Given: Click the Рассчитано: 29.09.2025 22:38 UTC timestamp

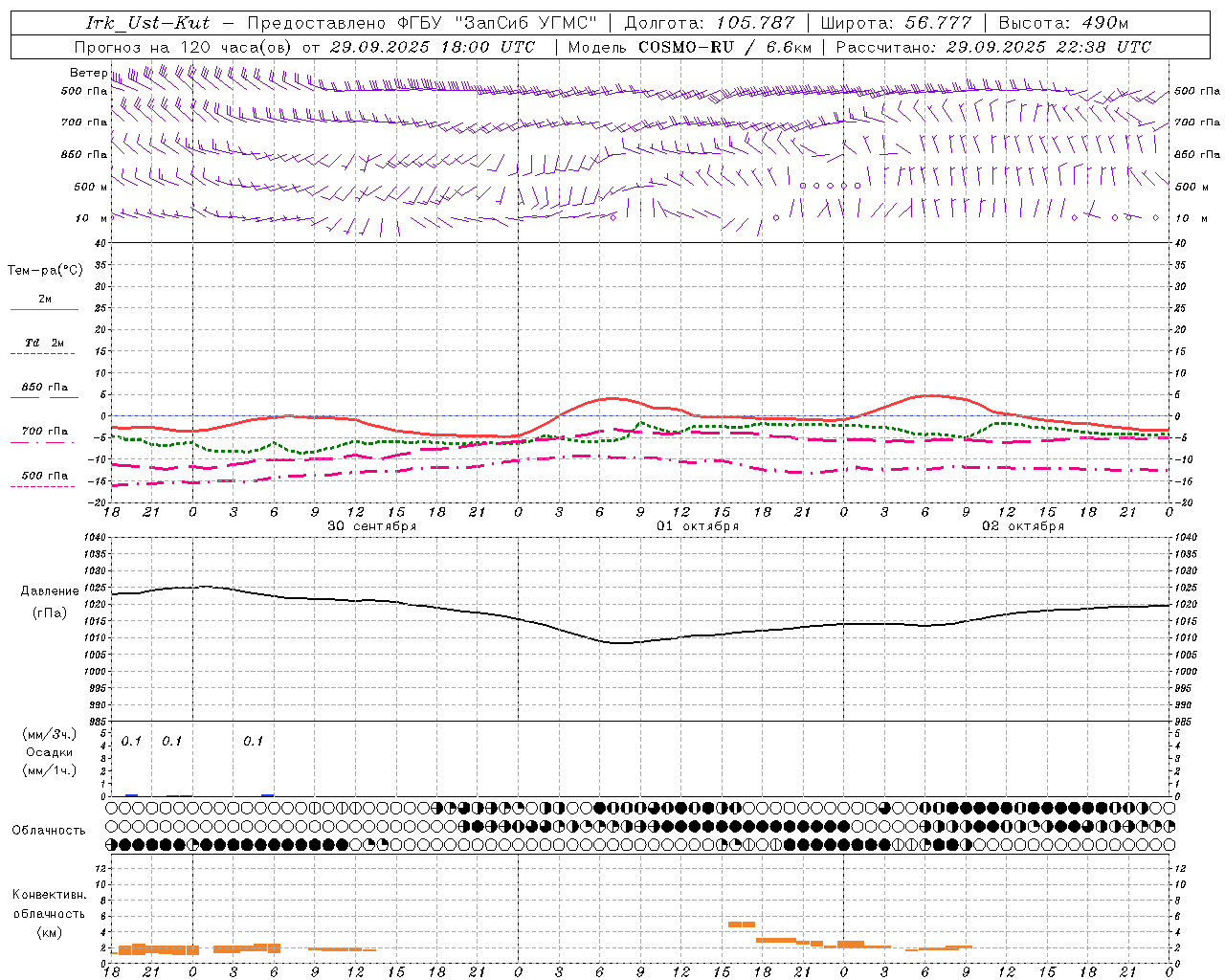Looking at the screenshot, I should (x=993, y=47).
